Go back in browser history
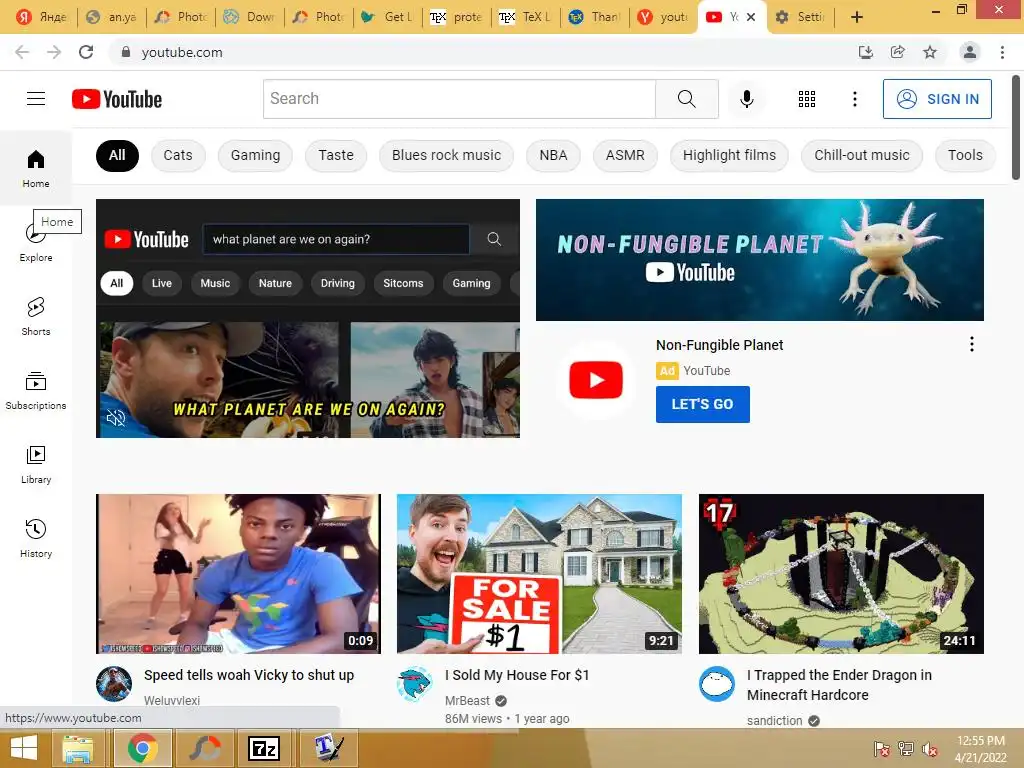The width and height of the screenshot is (1024, 768). coord(22,52)
